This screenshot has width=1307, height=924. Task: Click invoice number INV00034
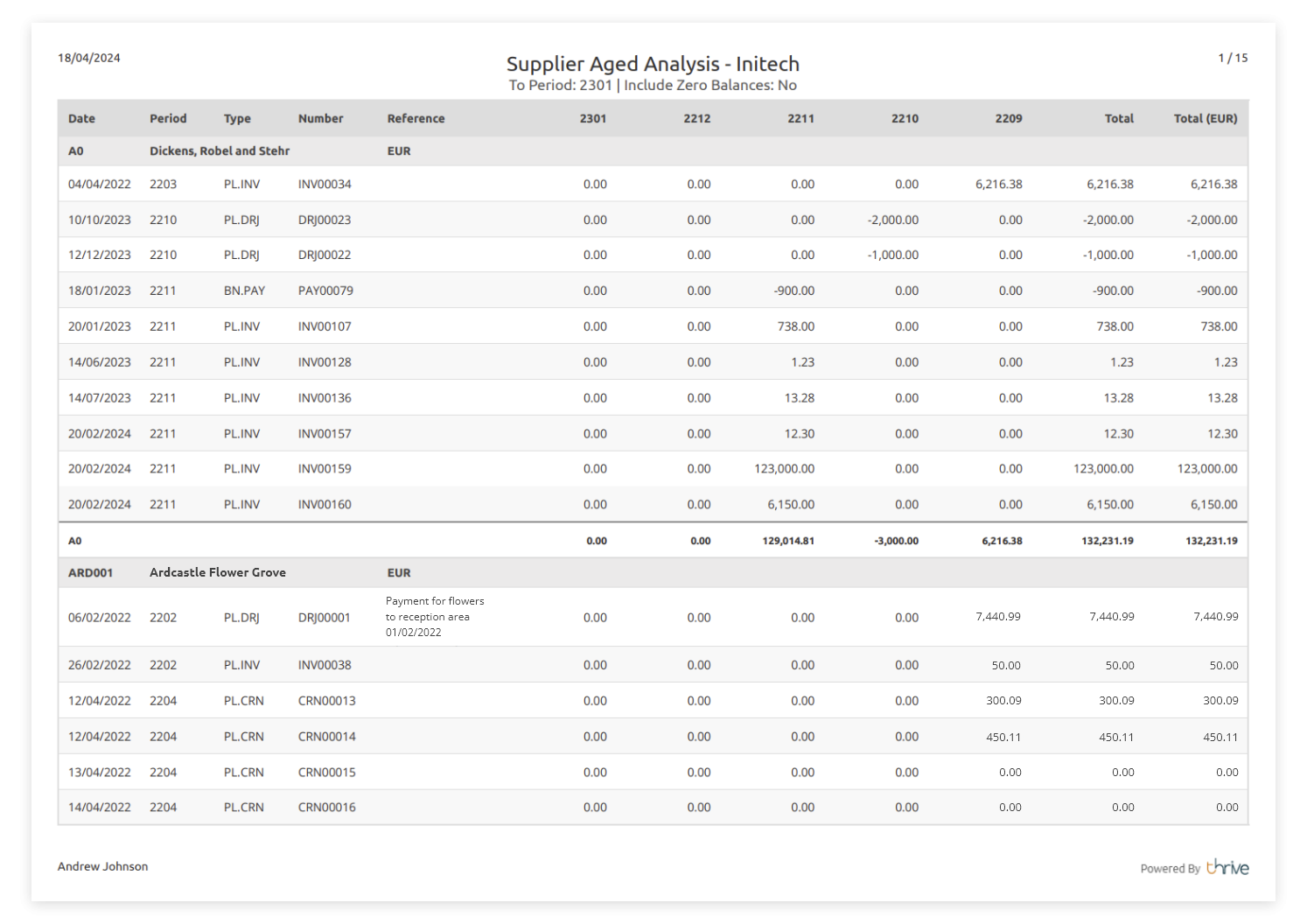coord(325,184)
